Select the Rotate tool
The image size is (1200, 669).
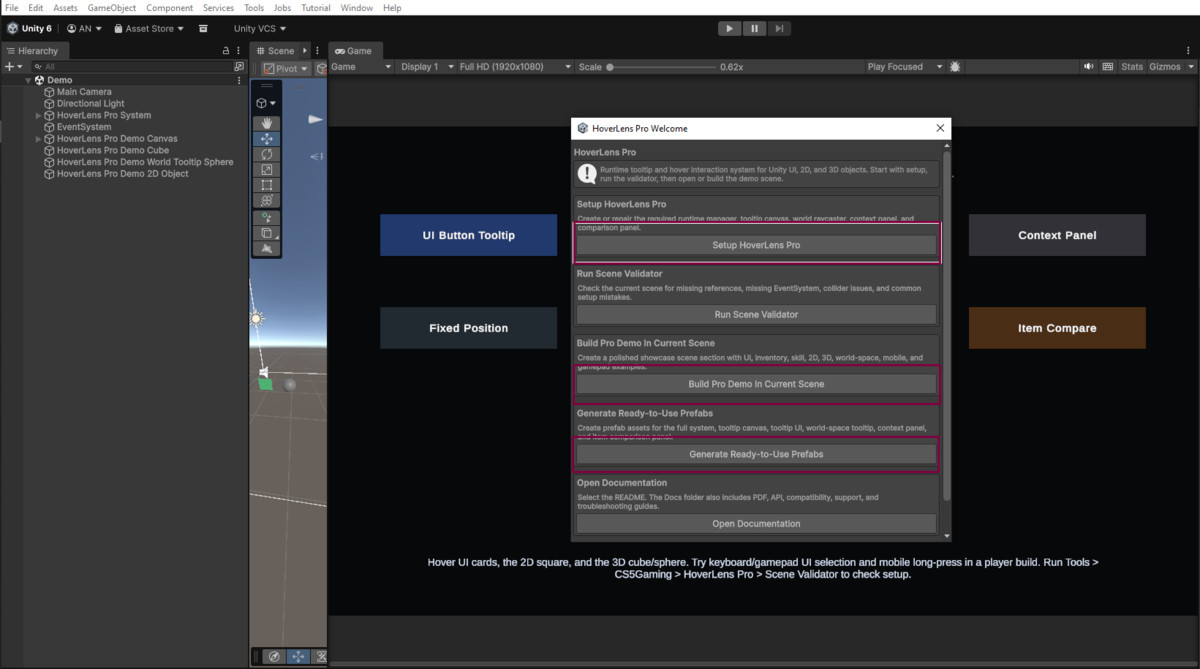266,155
